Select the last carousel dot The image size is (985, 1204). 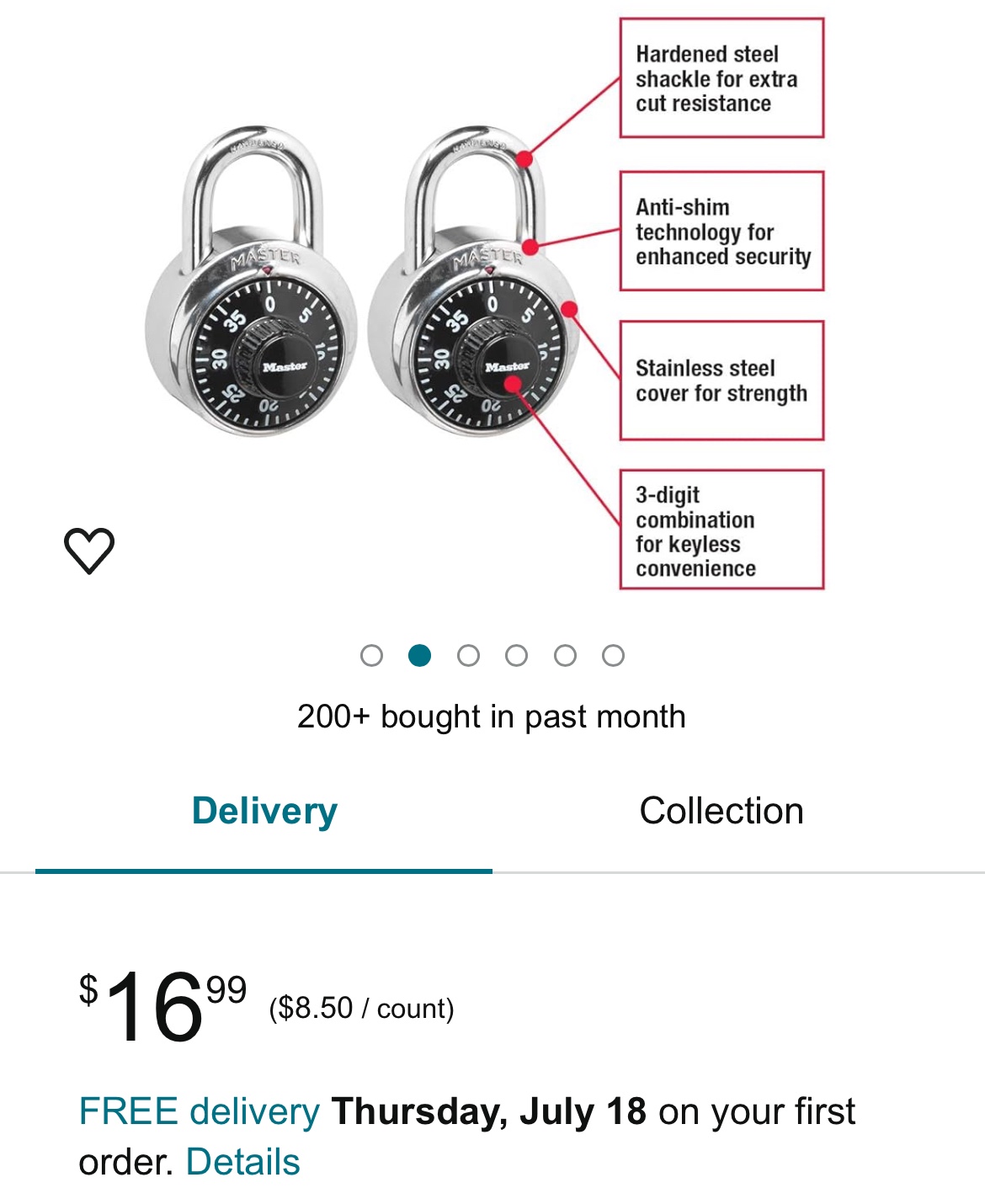613,653
